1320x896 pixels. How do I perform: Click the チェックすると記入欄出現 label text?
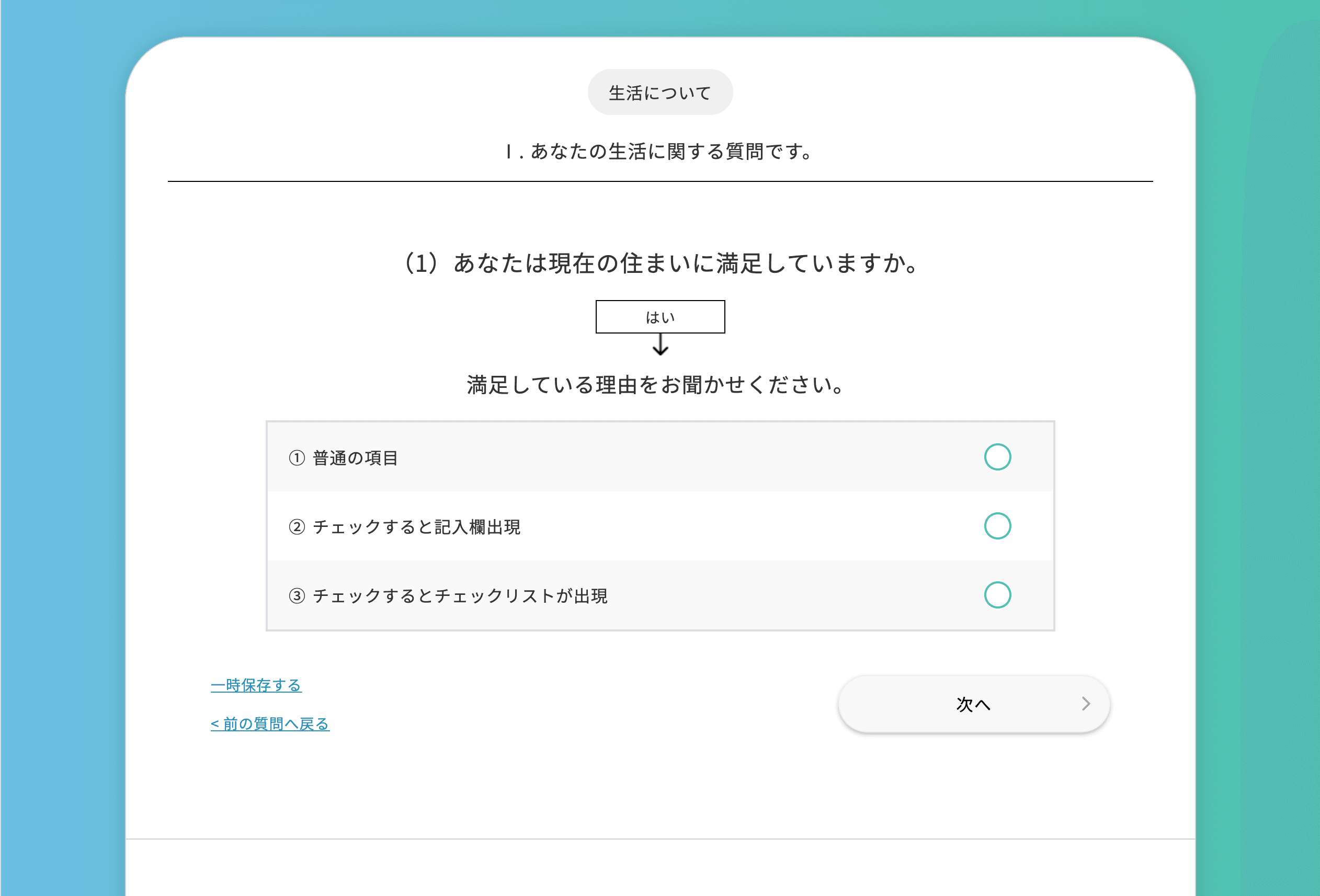coord(416,527)
